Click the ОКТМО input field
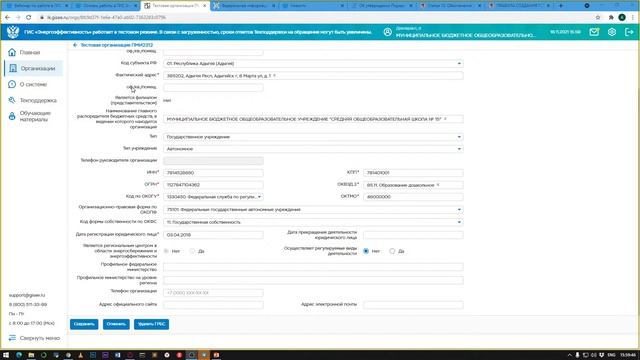This screenshot has height=360, width=640. [x=413, y=197]
